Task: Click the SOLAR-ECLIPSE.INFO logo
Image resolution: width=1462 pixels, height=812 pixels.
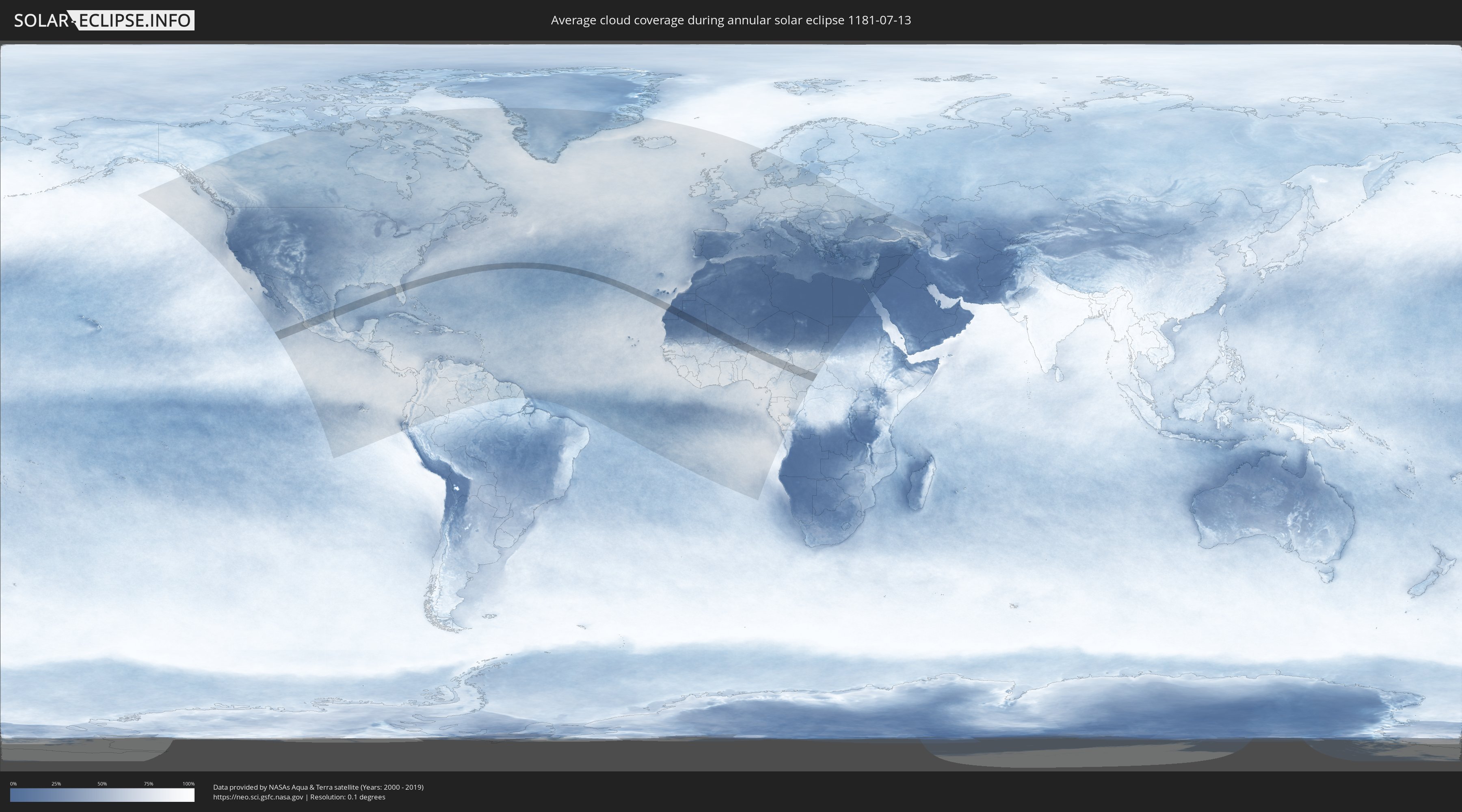Action: coord(103,20)
